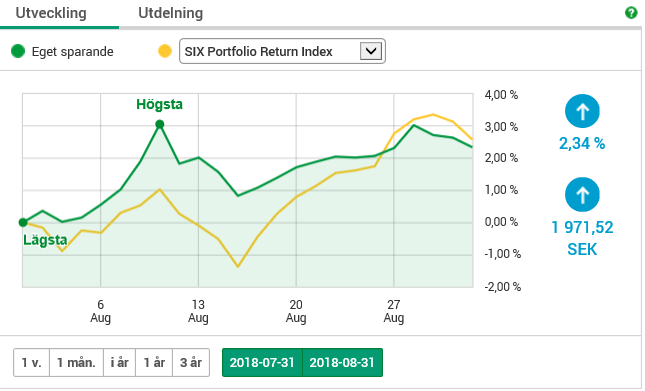This screenshot has width=645, height=391.
Task: Open the SIX Portfolio Return Index dropdown
Action: 282,51
